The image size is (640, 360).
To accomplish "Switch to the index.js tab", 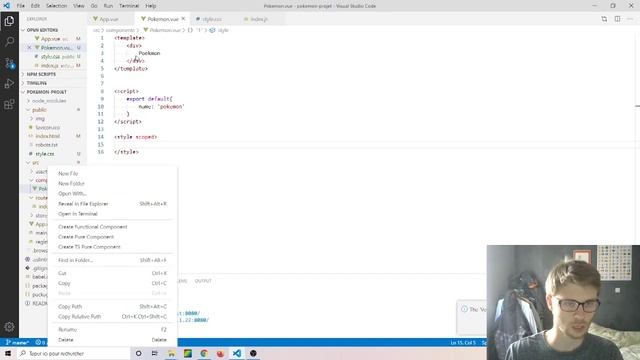I will 259,19.
